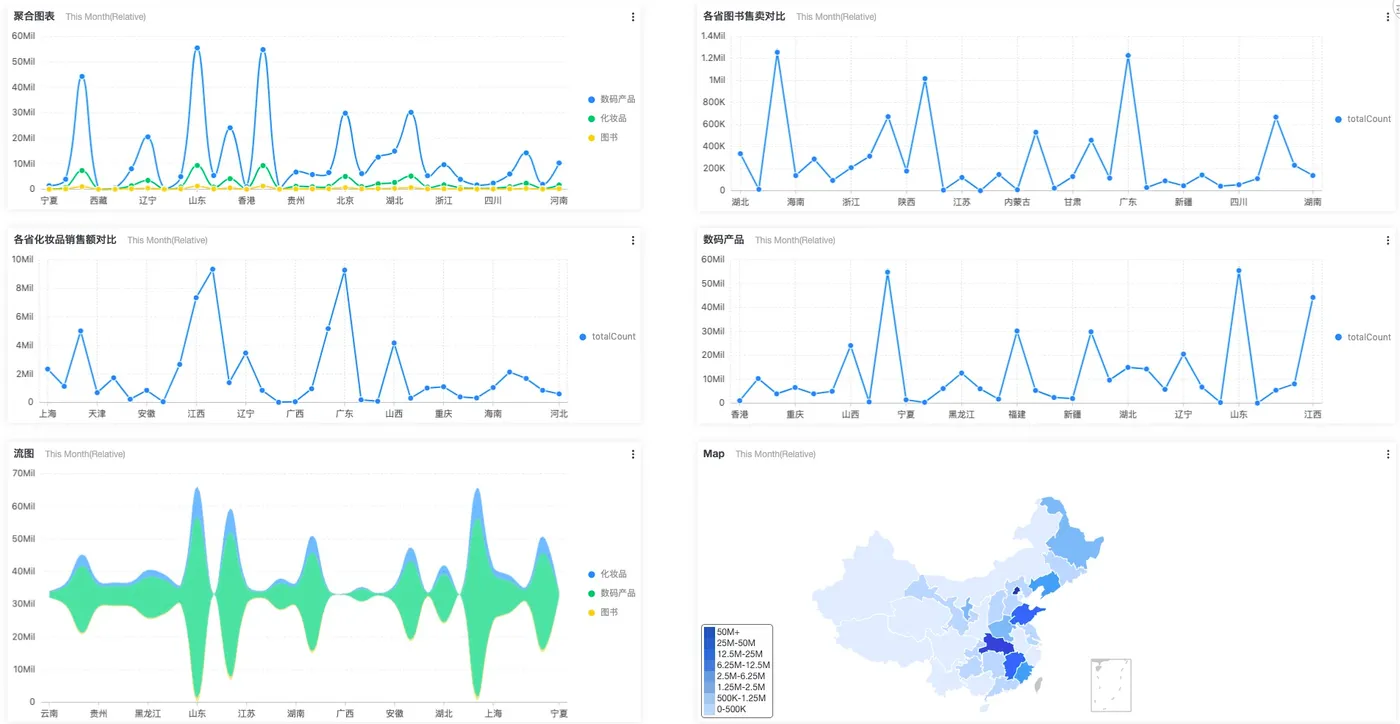This screenshot has width=1400, height=724.
Task: Click the 江西 end point in 数码产品 chart
Action: (x=1313, y=297)
